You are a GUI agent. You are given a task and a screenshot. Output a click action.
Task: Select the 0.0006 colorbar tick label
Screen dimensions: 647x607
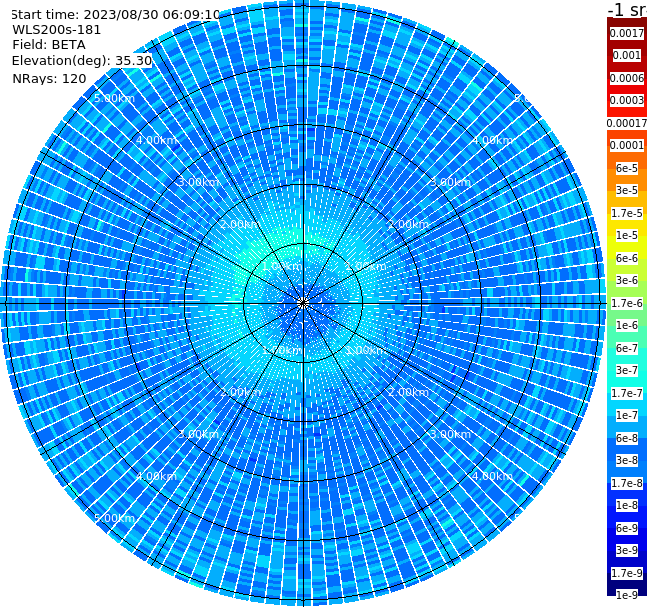(x=627, y=78)
